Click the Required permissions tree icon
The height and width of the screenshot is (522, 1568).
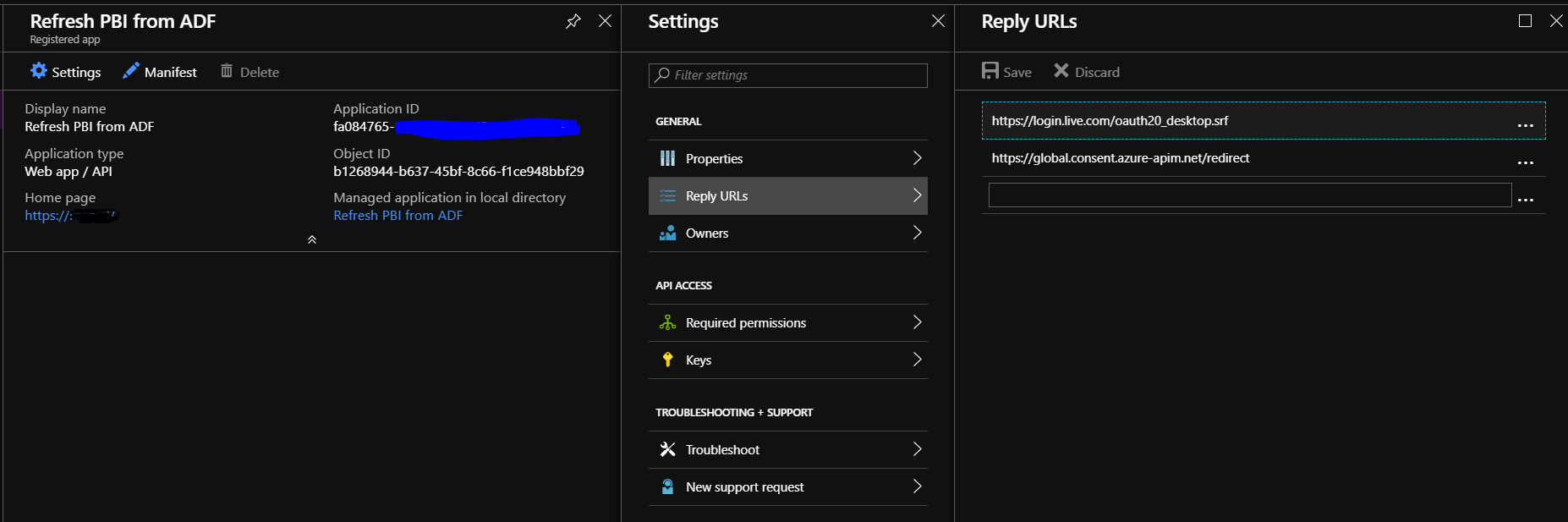(667, 322)
